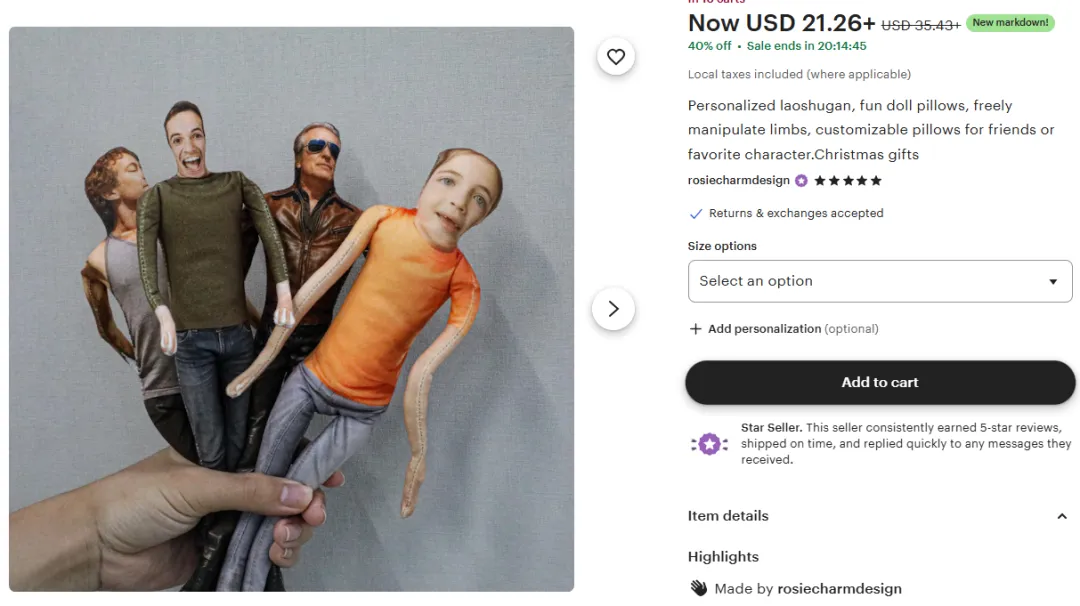Click the large Star Seller icon below Add to cart

tap(709, 444)
